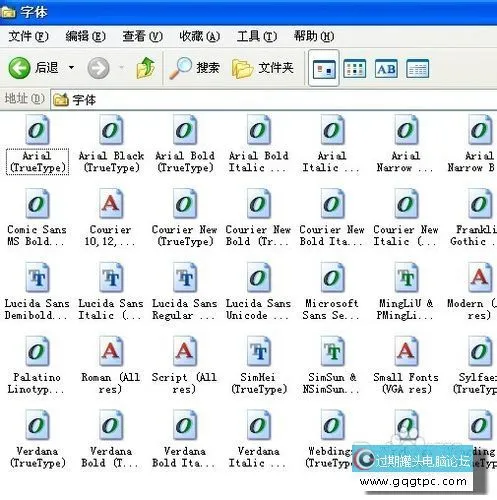497x500 pixels.
Task: Select the Lucida Sans Demibold font
Action: point(37,277)
